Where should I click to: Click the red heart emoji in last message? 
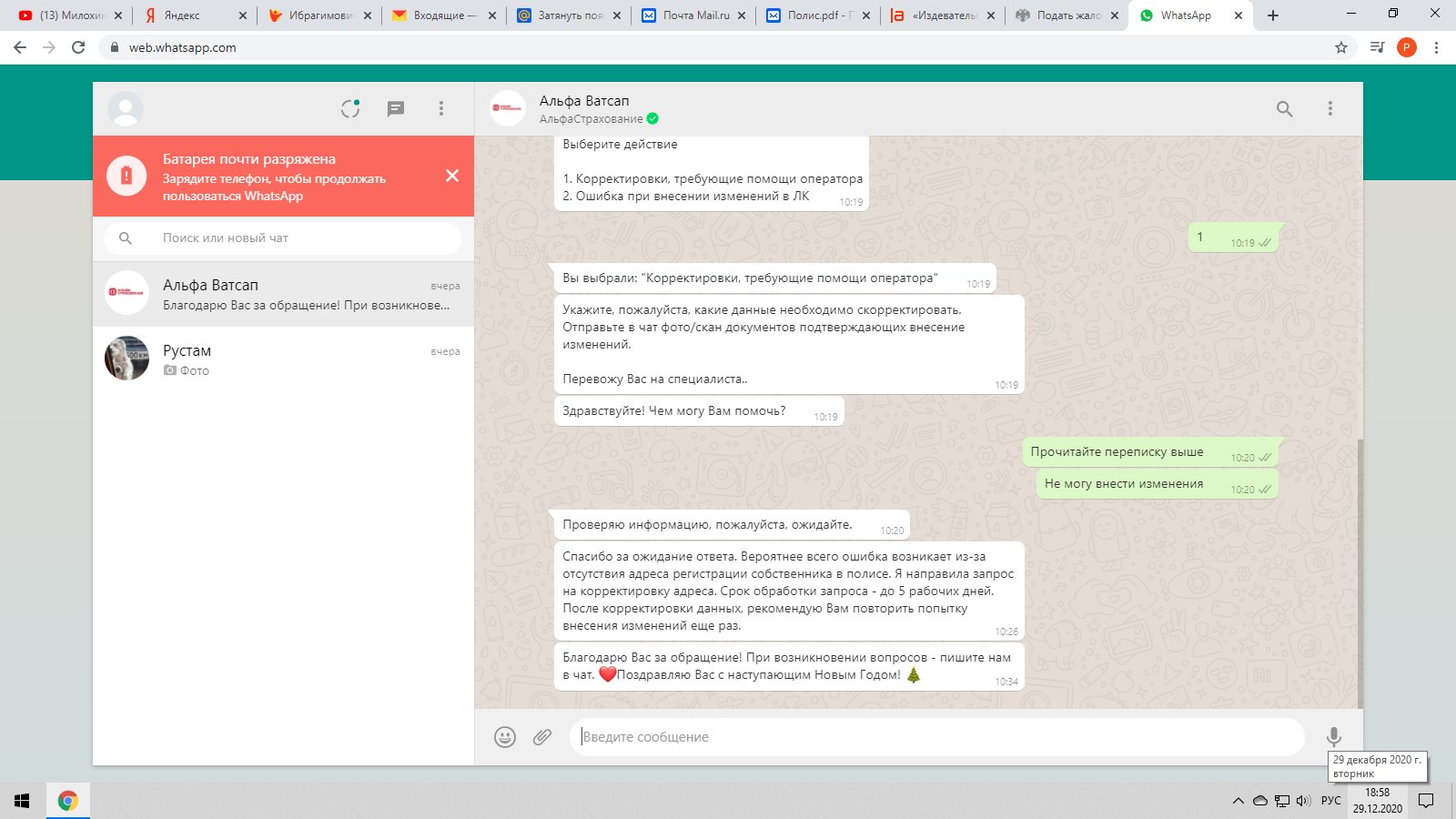pos(607,674)
